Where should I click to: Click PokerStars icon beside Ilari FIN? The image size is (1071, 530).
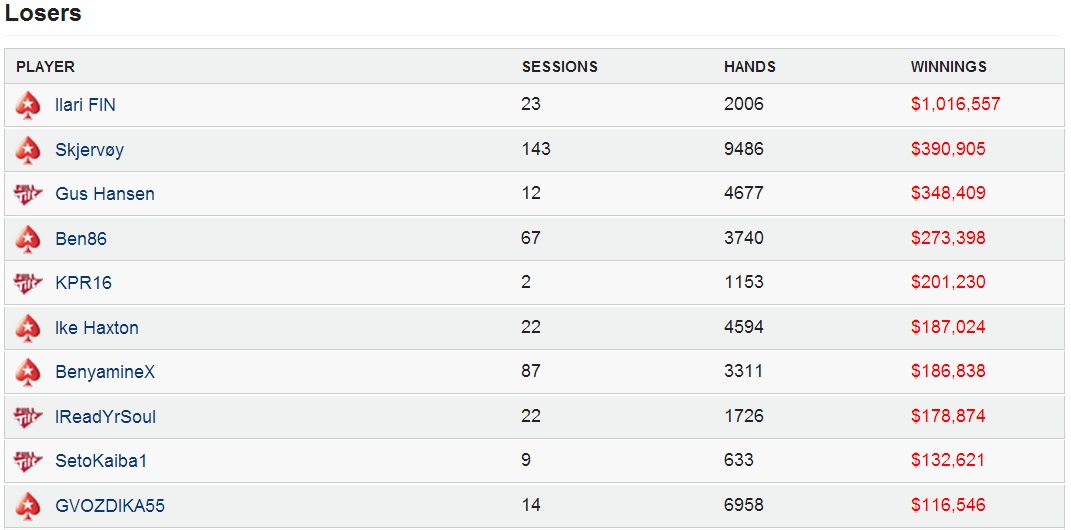pyautogui.click(x=28, y=105)
